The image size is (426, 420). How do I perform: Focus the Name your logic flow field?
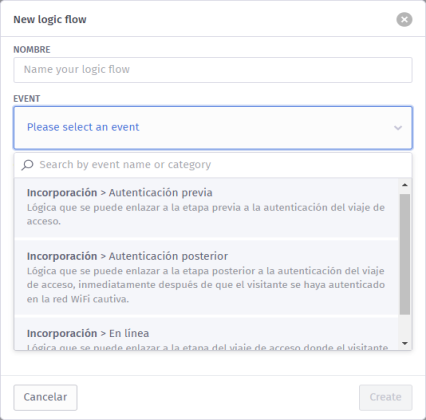coord(213,70)
